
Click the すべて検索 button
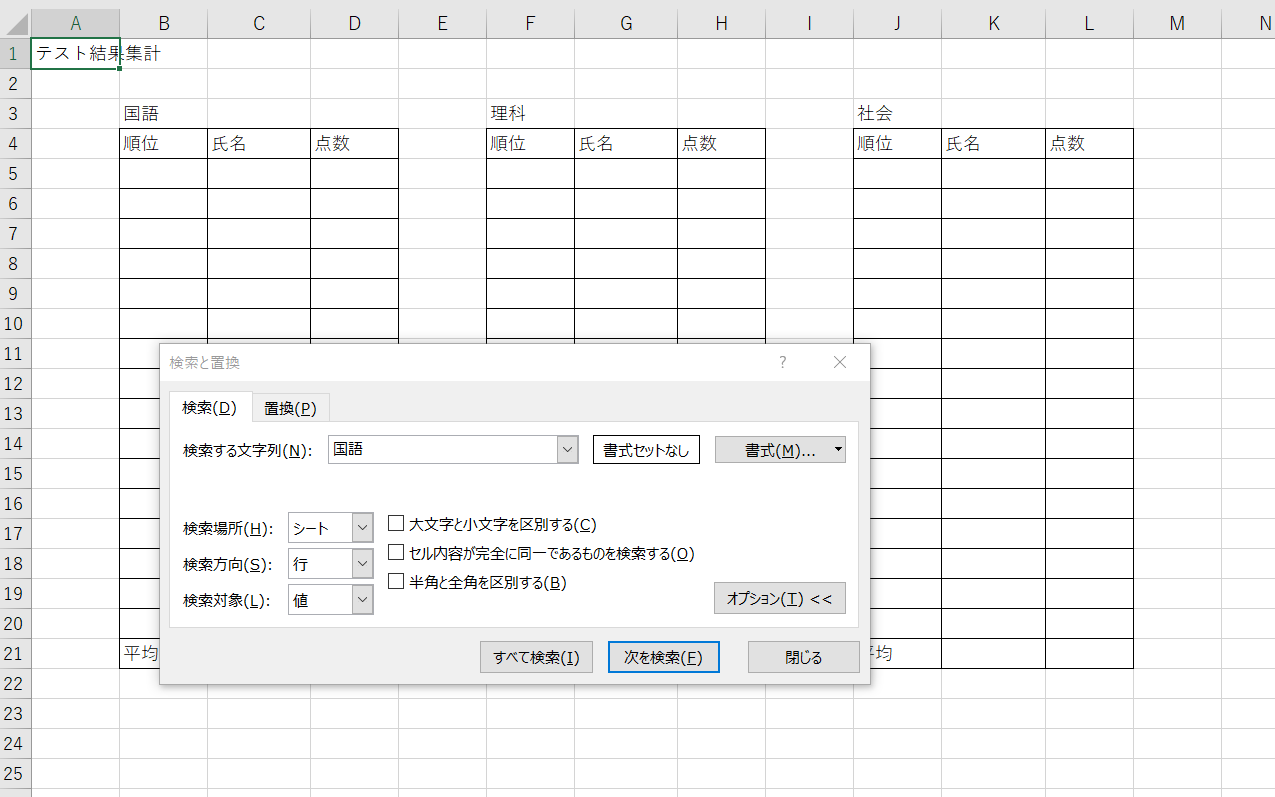[x=536, y=657]
